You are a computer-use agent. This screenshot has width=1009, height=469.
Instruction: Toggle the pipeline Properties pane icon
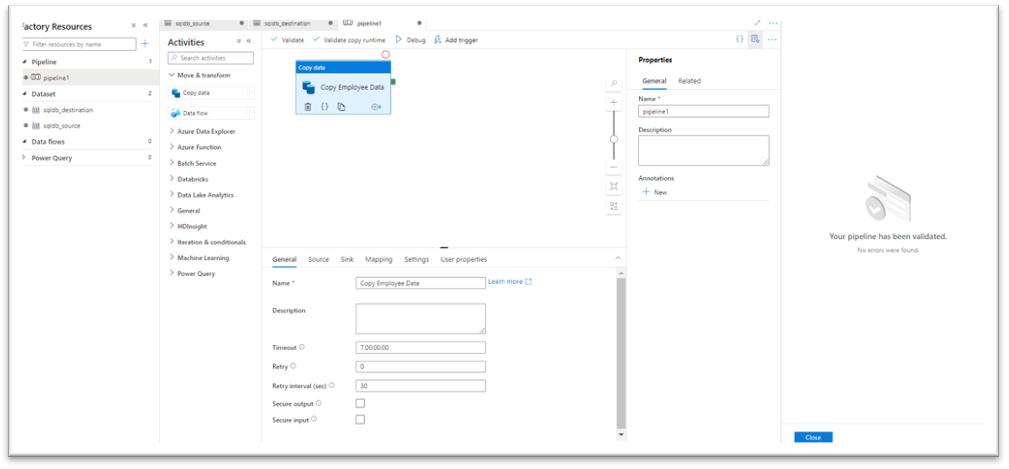point(755,39)
